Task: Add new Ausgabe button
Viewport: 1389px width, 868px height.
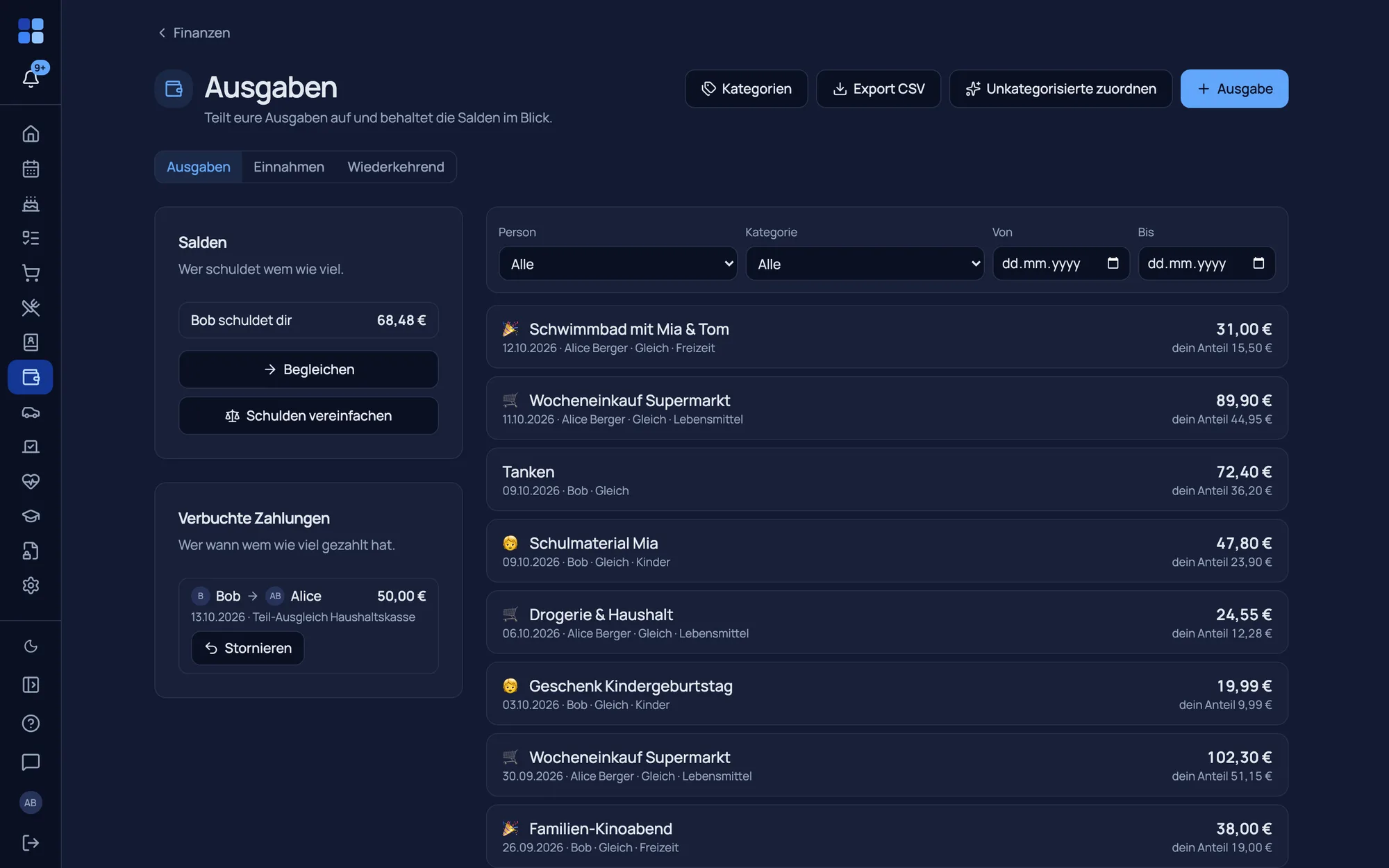Action: click(1234, 89)
